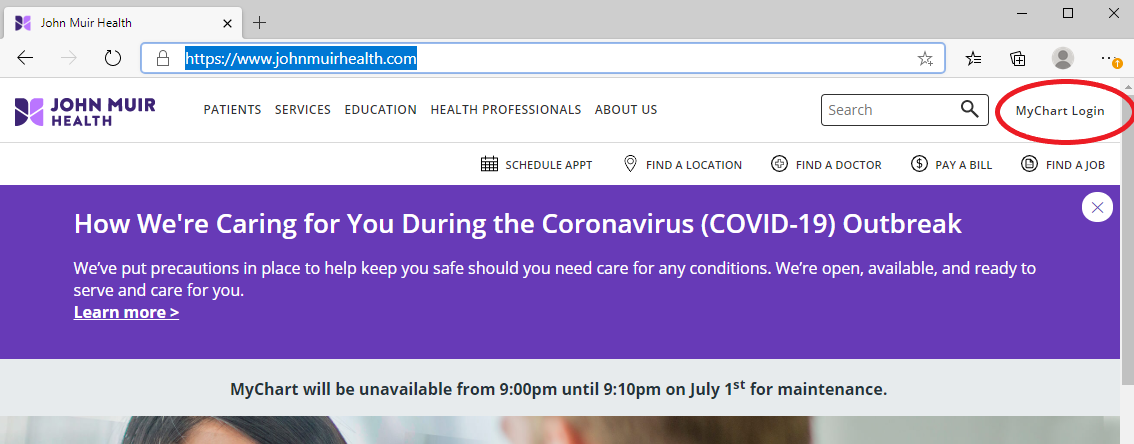Image resolution: width=1134 pixels, height=444 pixels.
Task: Click the MyChart Login link
Action: [x=1060, y=111]
